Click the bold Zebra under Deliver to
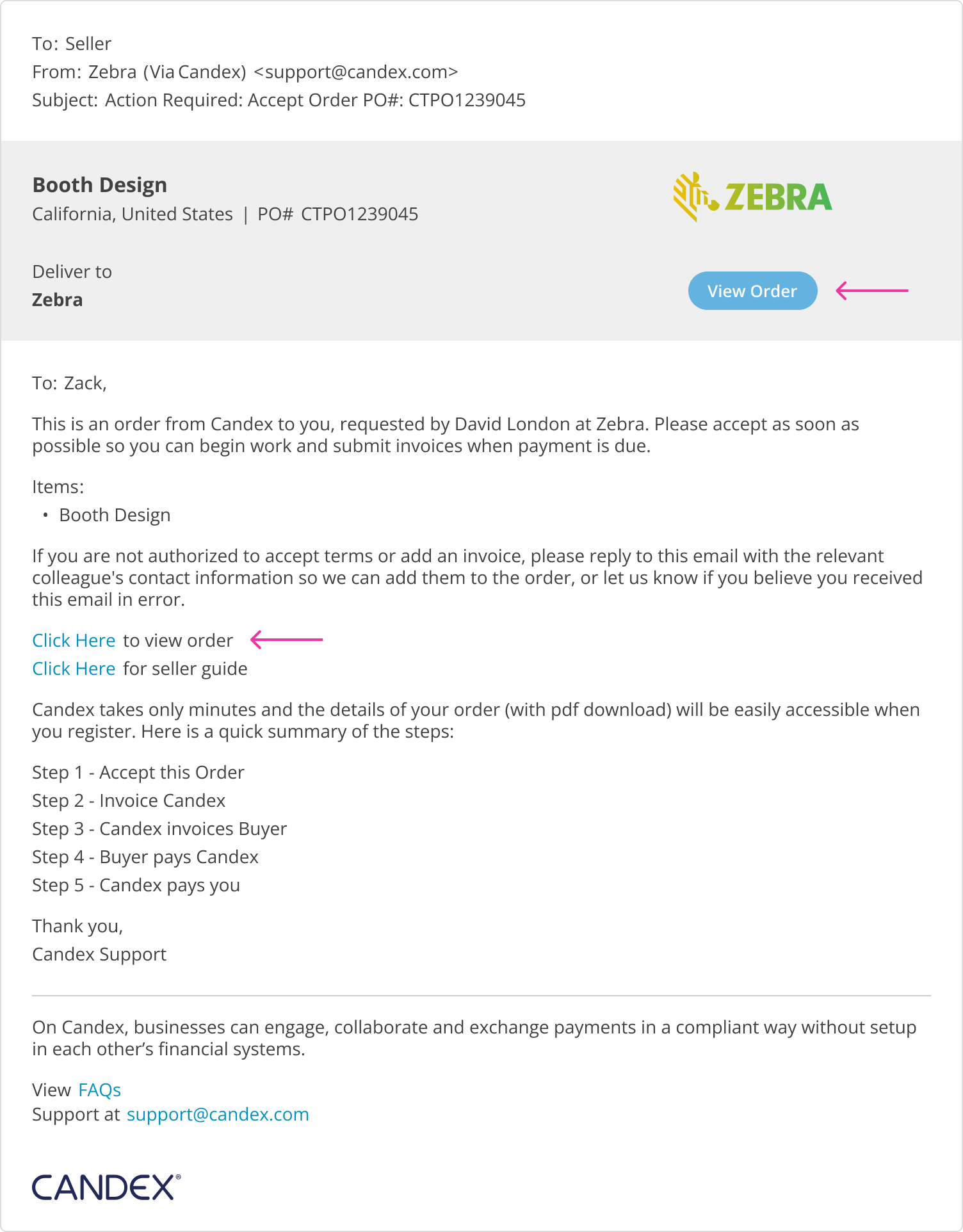The width and height of the screenshot is (963, 1232). [58, 300]
